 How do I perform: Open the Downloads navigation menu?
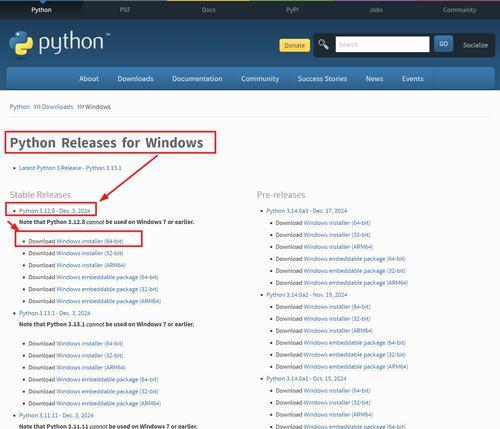pyautogui.click(x=135, y=79)
